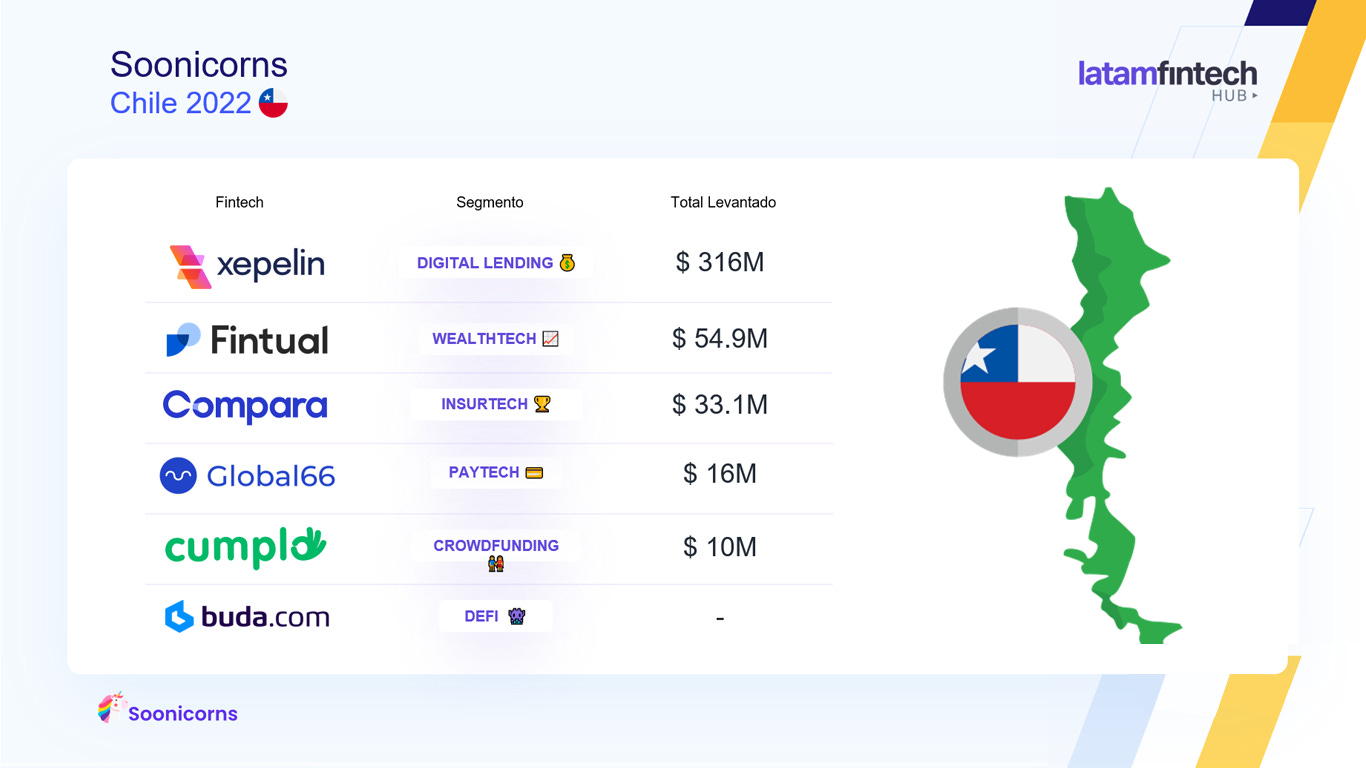The height and width of the screenshot is (768, 1366).
Task: Click the small Chile flag beside the 'Chile 2022' title
Action: tap(273, 103)
